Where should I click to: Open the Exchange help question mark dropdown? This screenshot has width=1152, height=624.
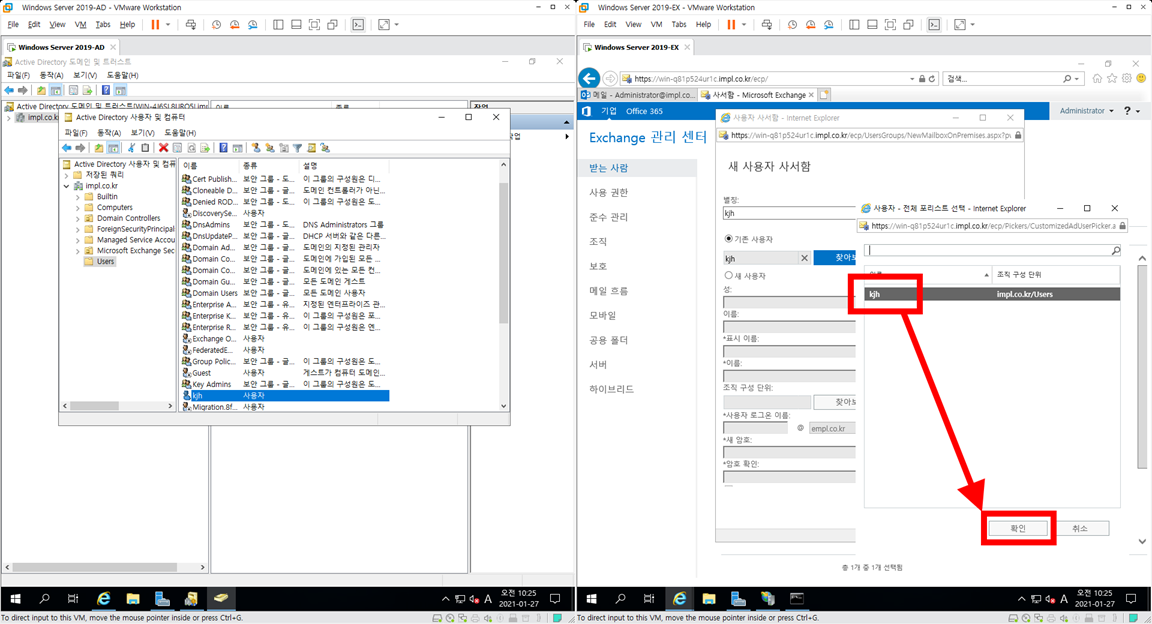pos(1131,111)
